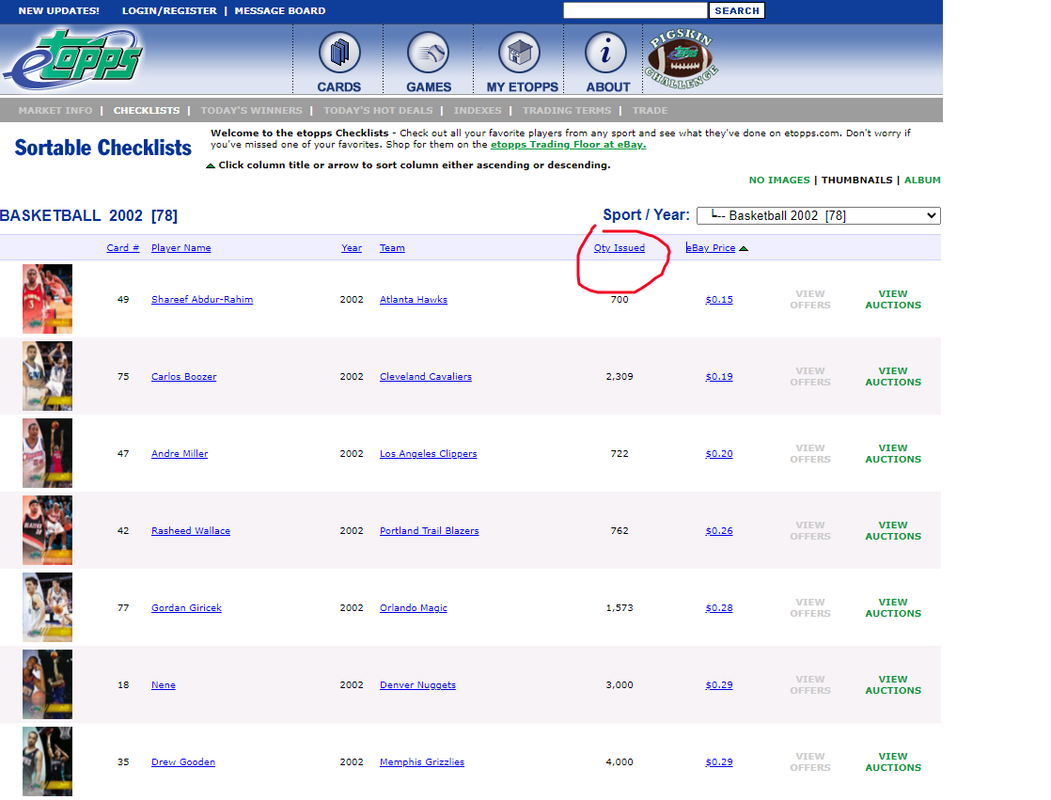Select CHECKLISTS menu item
The height and width of the screenshot is (800, 1051).
(x=147, y=111)
